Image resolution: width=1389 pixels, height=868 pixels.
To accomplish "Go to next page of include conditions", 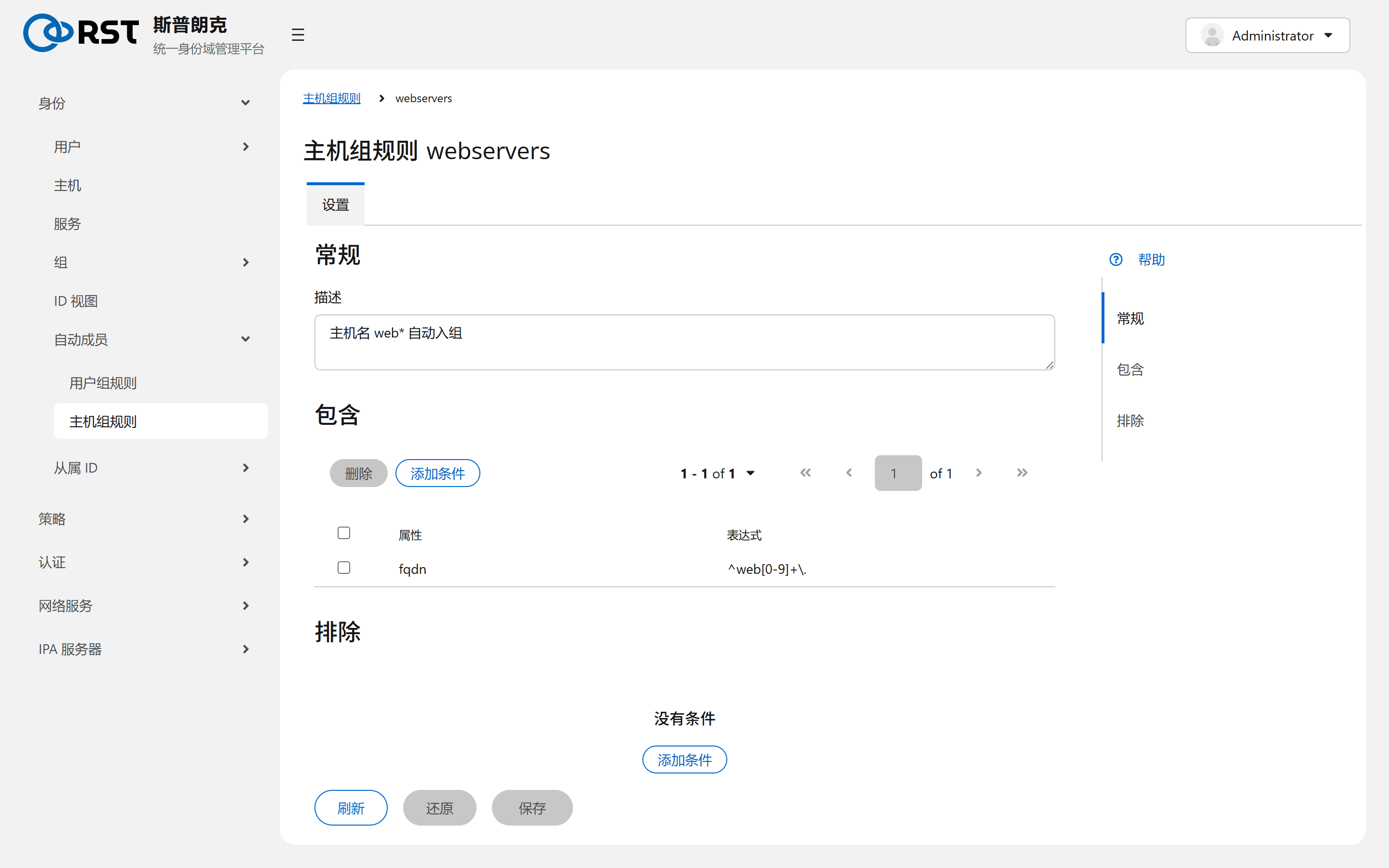I will 979,473.
